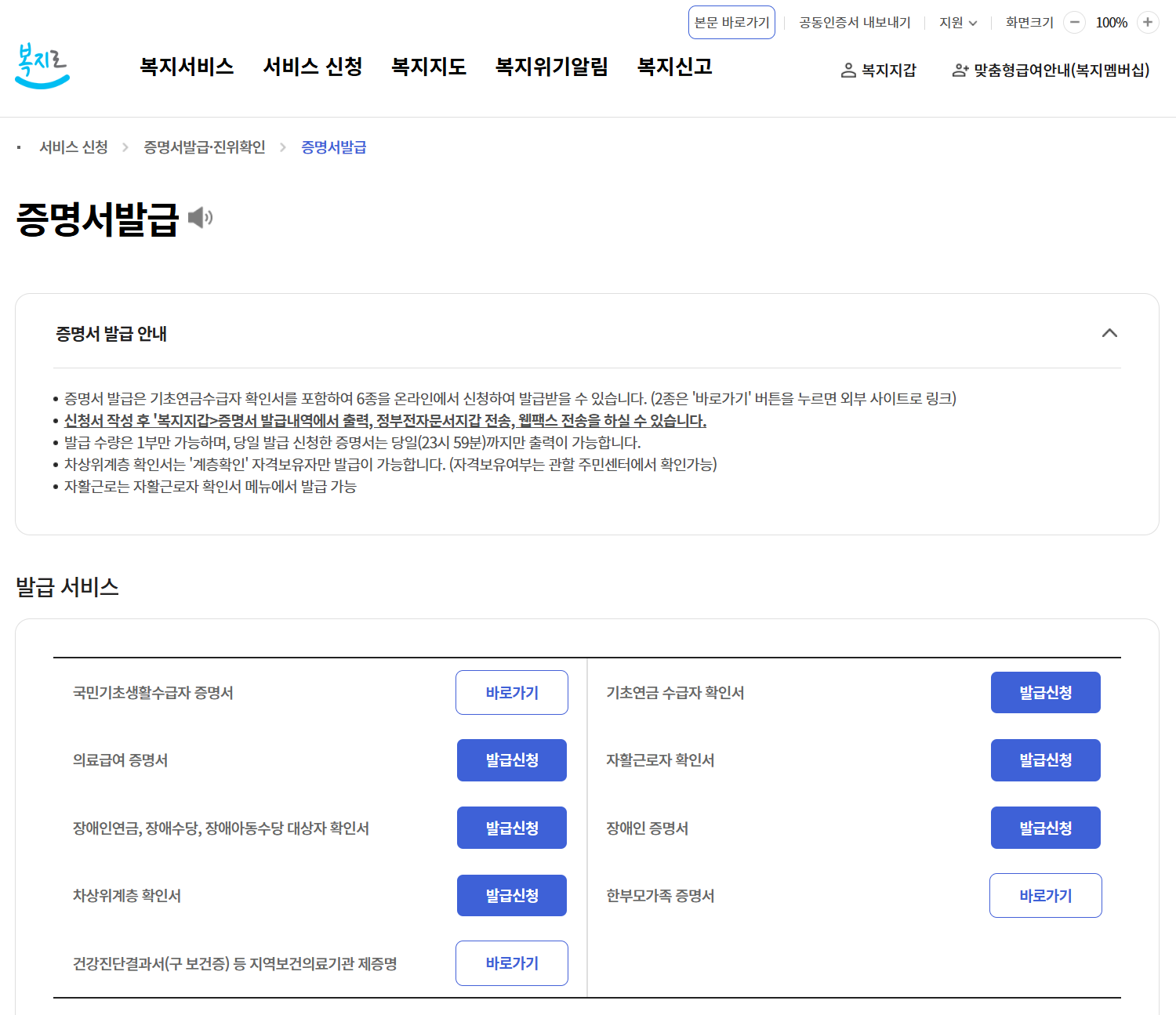Screen dimensions: 1176x1015
Task: Click 발급신청 for 장애인 증명서
Action: [x=1045, y=827]
